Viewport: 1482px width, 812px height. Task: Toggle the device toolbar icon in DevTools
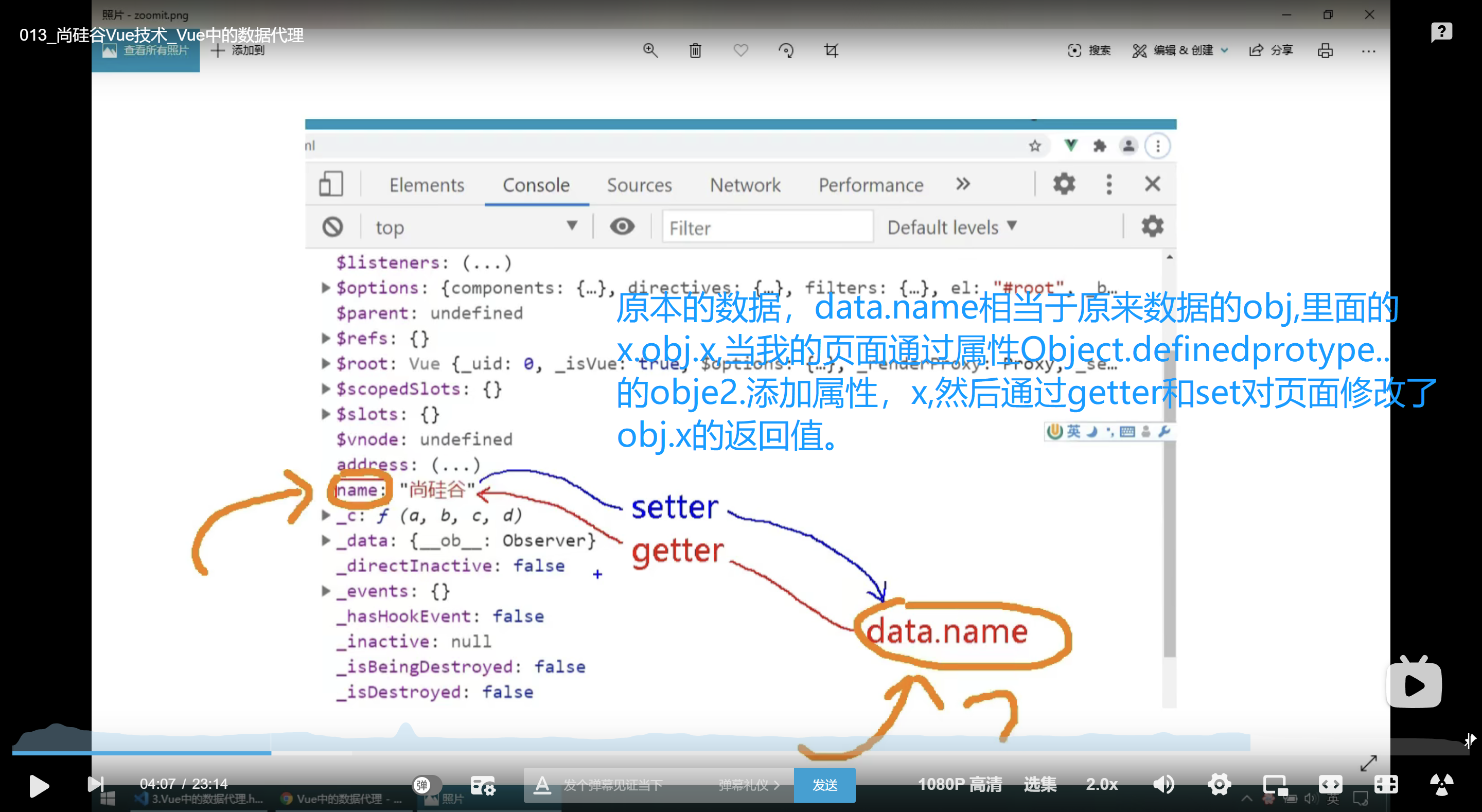coord(331,184)
